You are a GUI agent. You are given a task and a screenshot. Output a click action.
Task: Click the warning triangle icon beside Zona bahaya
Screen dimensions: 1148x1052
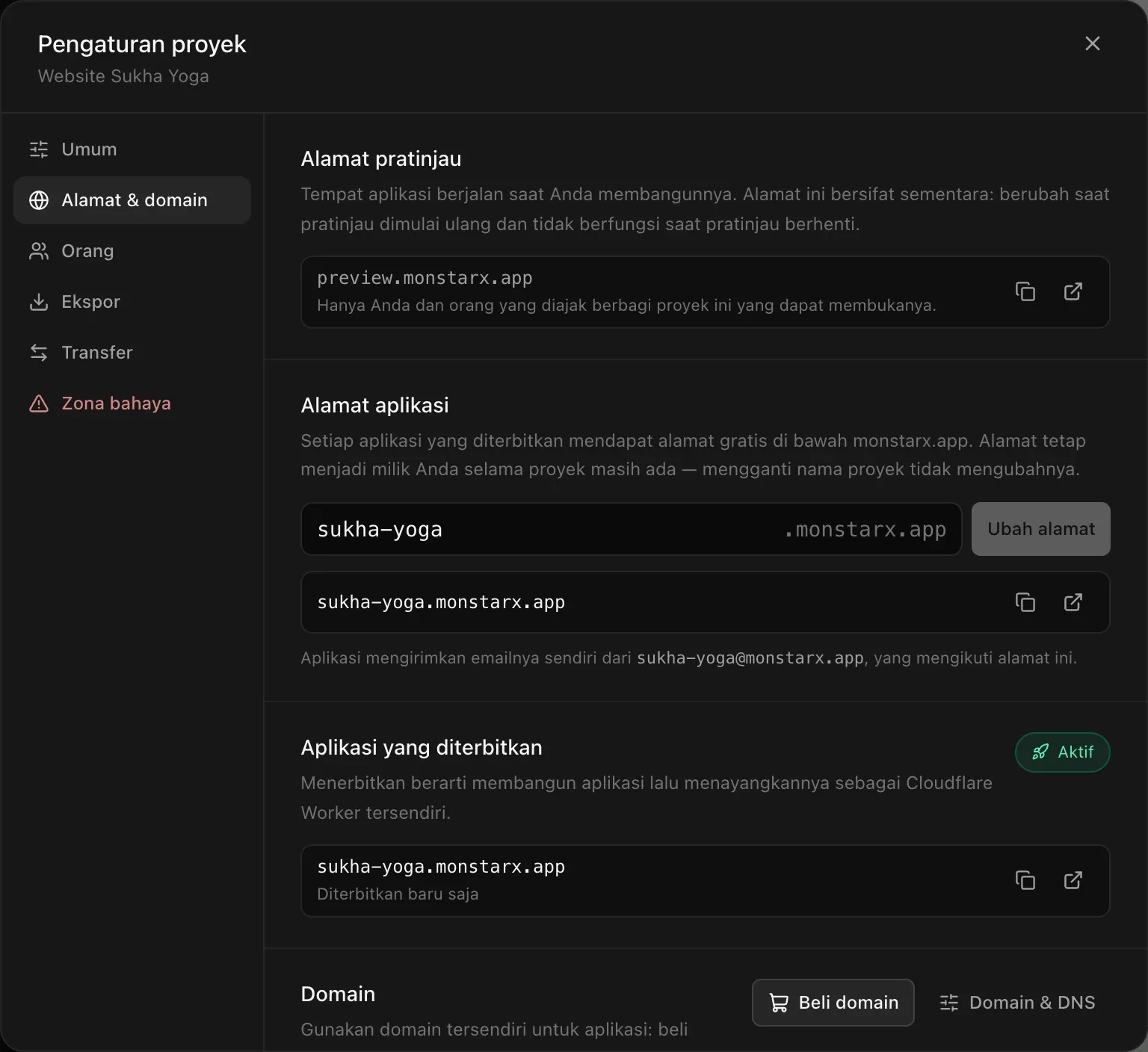(x=39, y=403)
